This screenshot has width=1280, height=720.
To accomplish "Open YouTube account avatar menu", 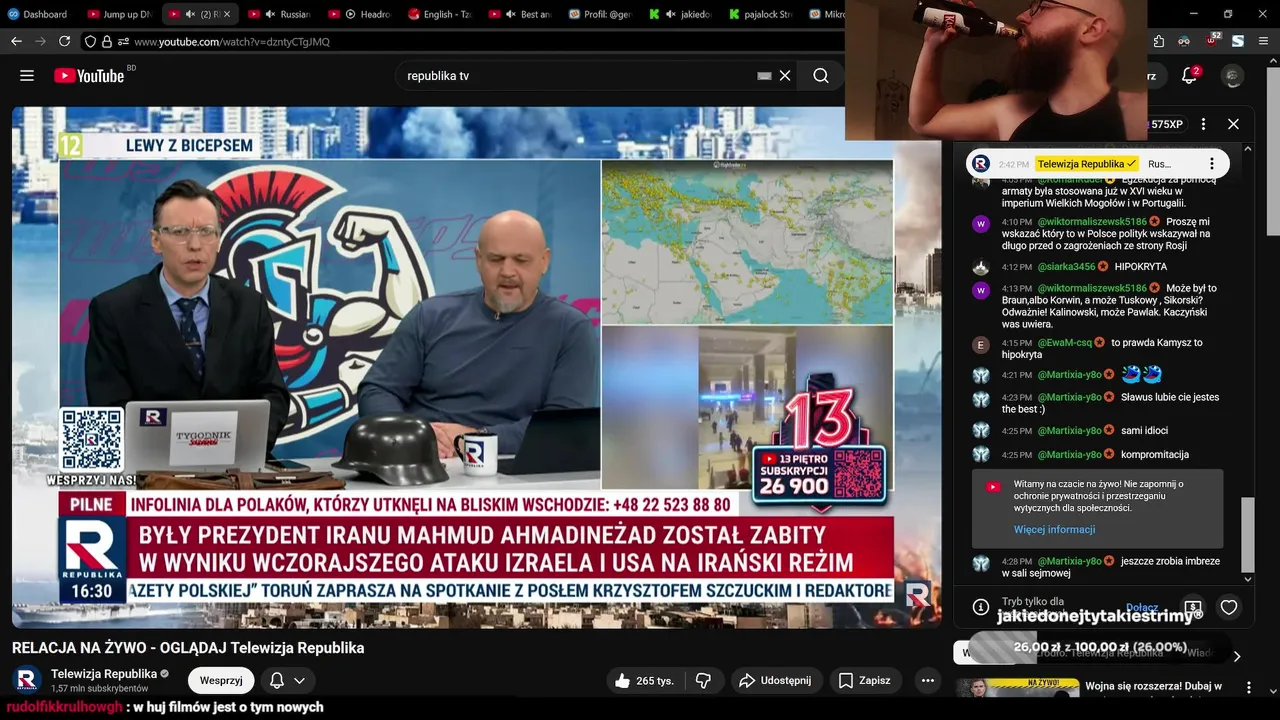I will click(x=1234, y=76).
